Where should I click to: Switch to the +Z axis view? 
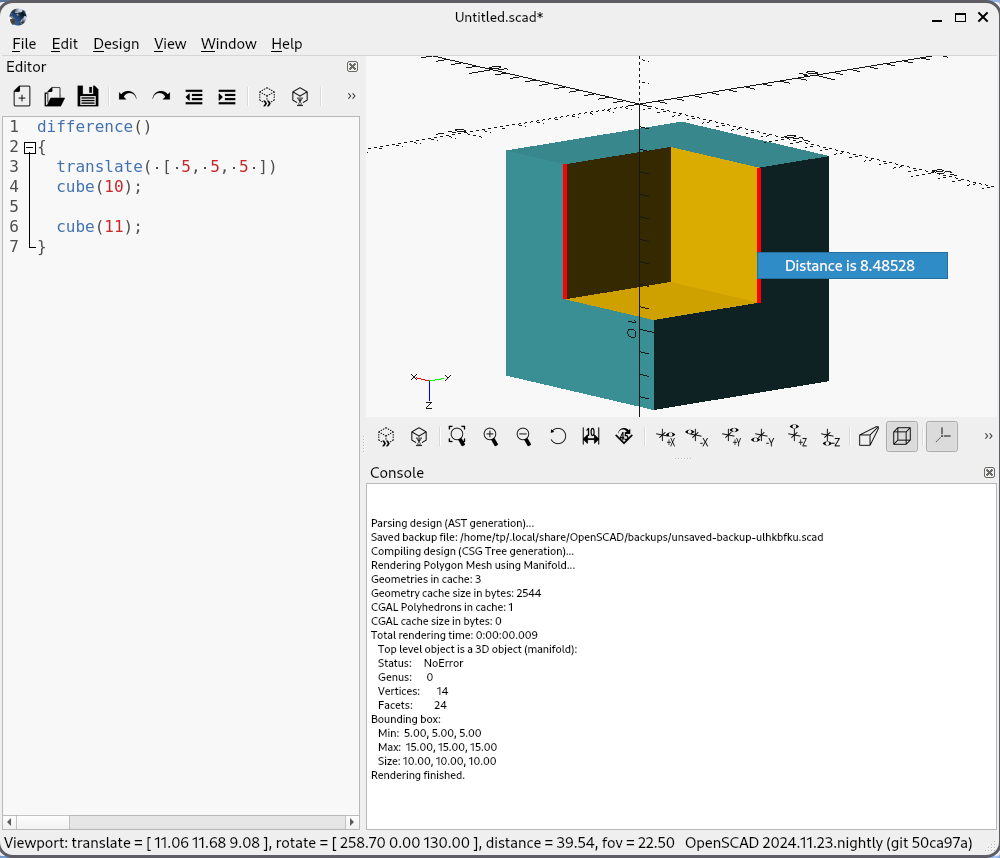[x=797, y=436]
